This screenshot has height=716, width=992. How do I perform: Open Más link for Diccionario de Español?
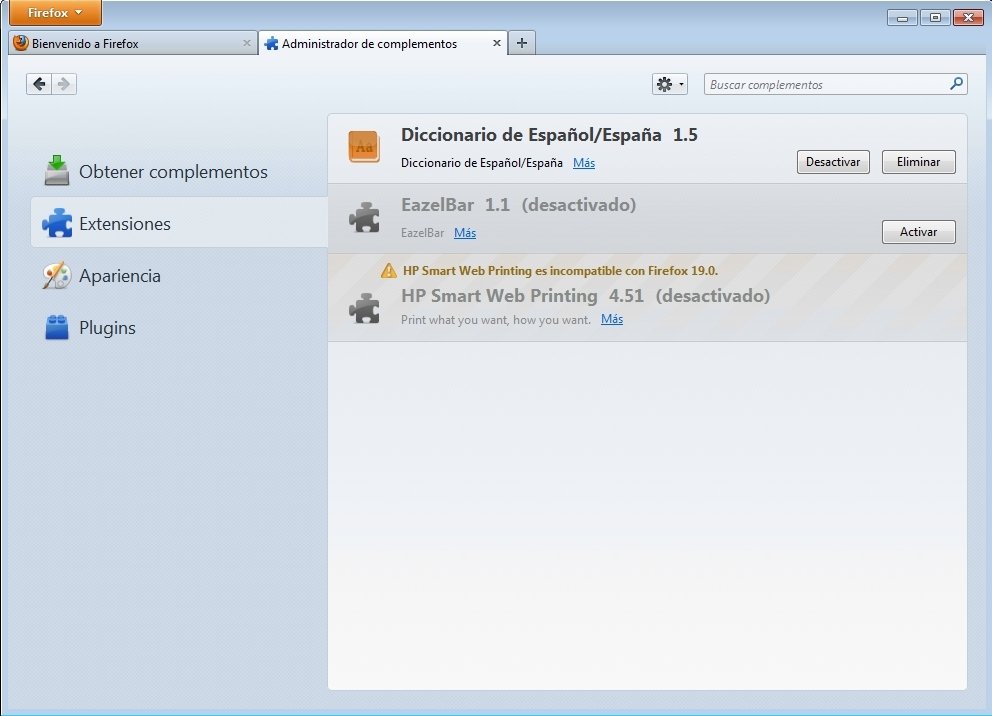point(584,163)
